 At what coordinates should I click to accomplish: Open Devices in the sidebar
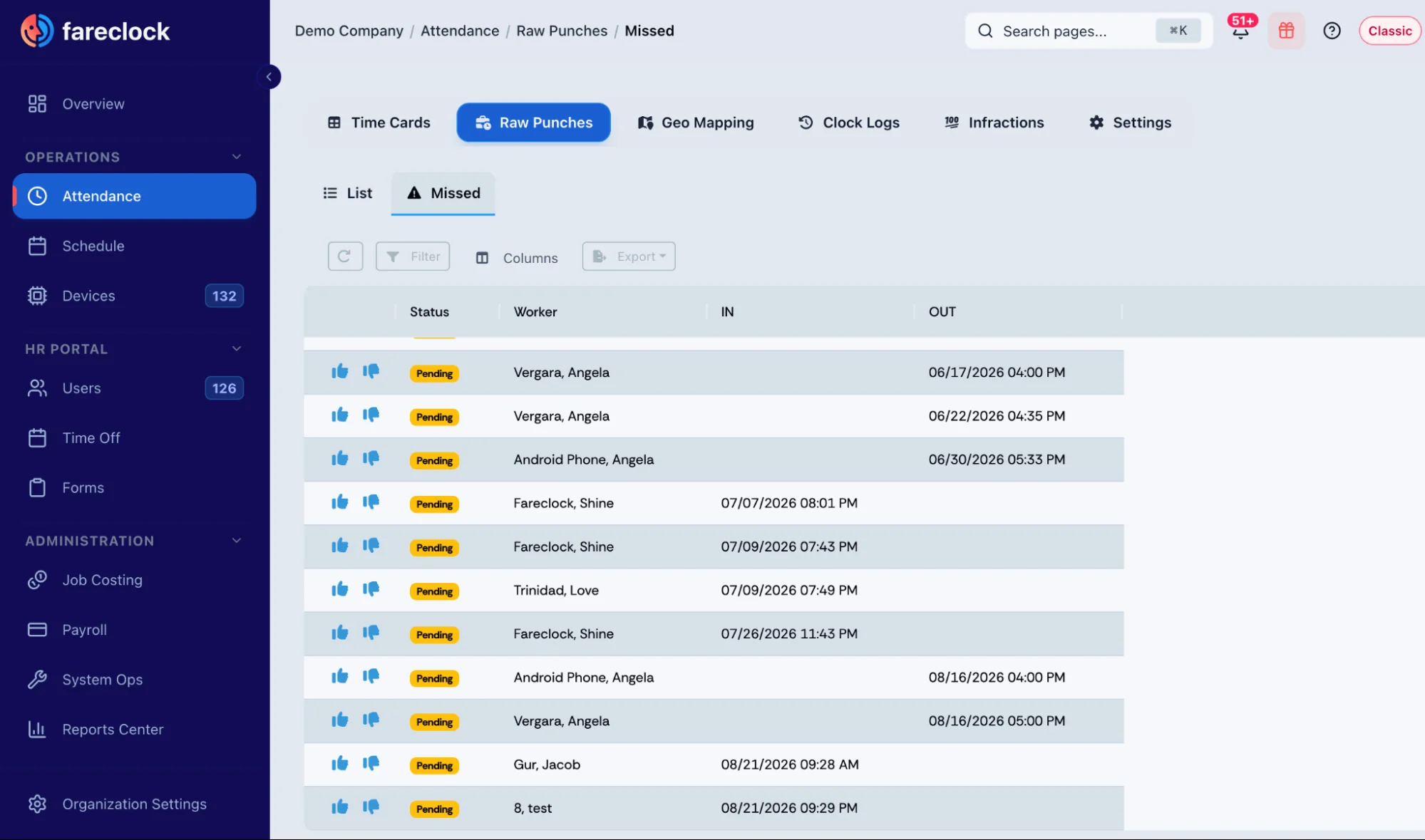(134, 296)
